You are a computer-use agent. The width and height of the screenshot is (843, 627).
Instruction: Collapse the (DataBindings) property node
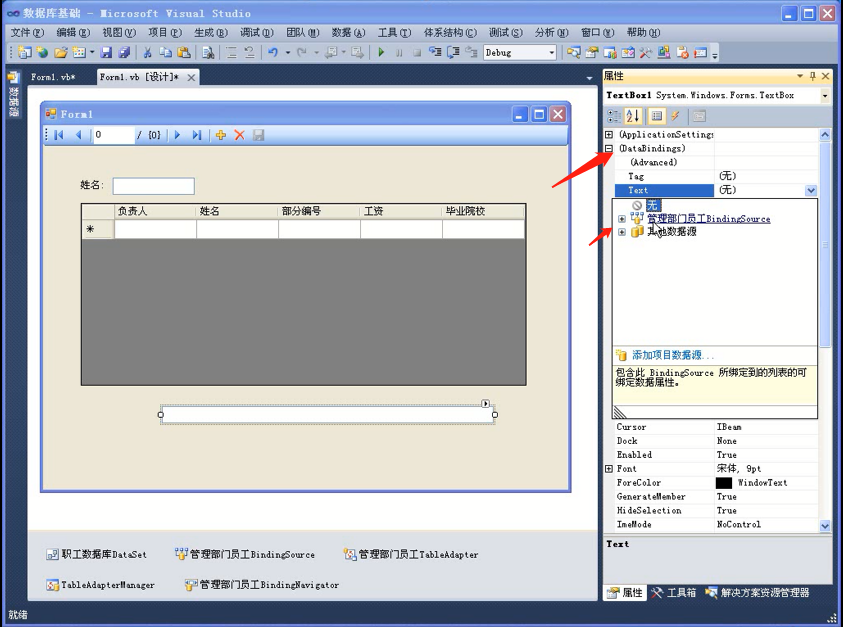click(x=609, y=148)
